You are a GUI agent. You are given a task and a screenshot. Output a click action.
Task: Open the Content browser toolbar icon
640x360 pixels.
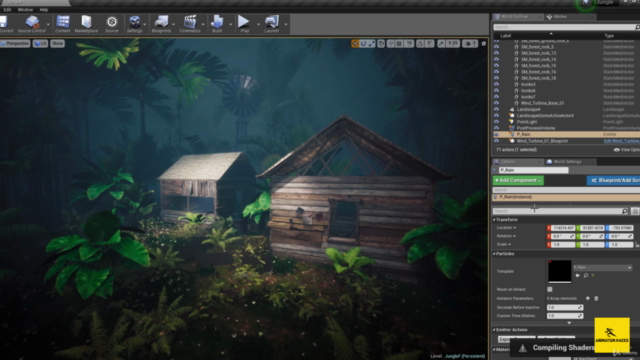(x=63, y=24)
